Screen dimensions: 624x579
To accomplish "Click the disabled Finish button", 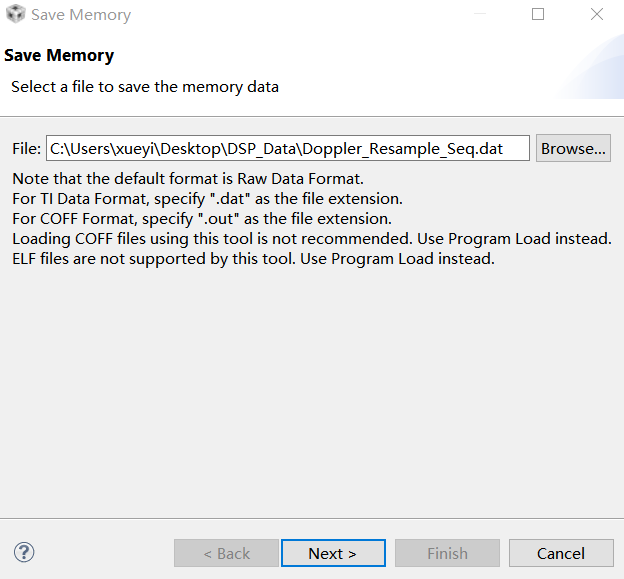I will coord(447,553).
